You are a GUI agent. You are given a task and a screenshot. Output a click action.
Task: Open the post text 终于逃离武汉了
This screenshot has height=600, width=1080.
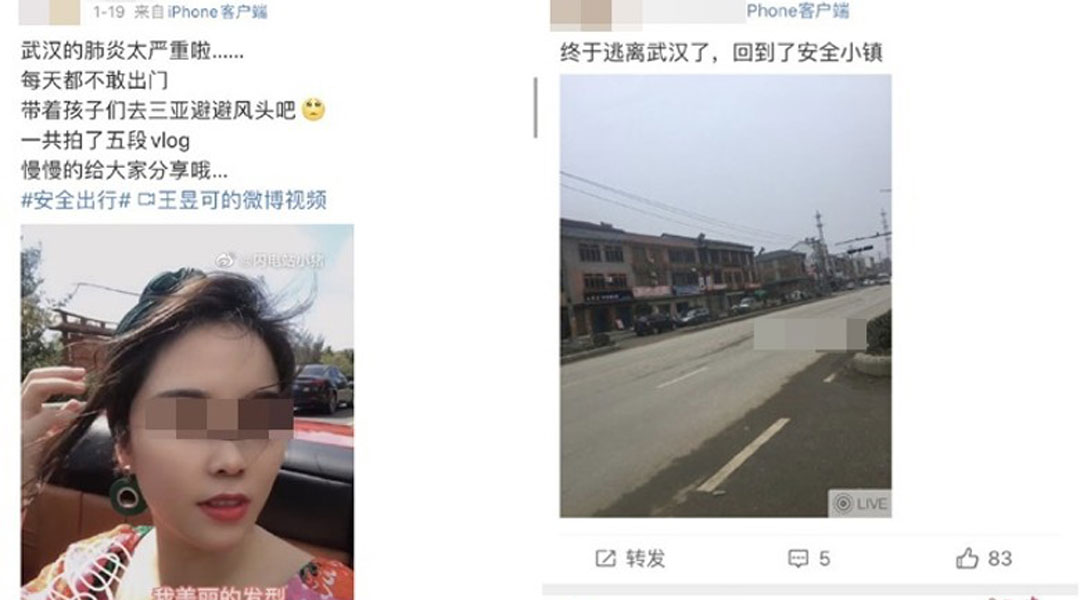721,52
